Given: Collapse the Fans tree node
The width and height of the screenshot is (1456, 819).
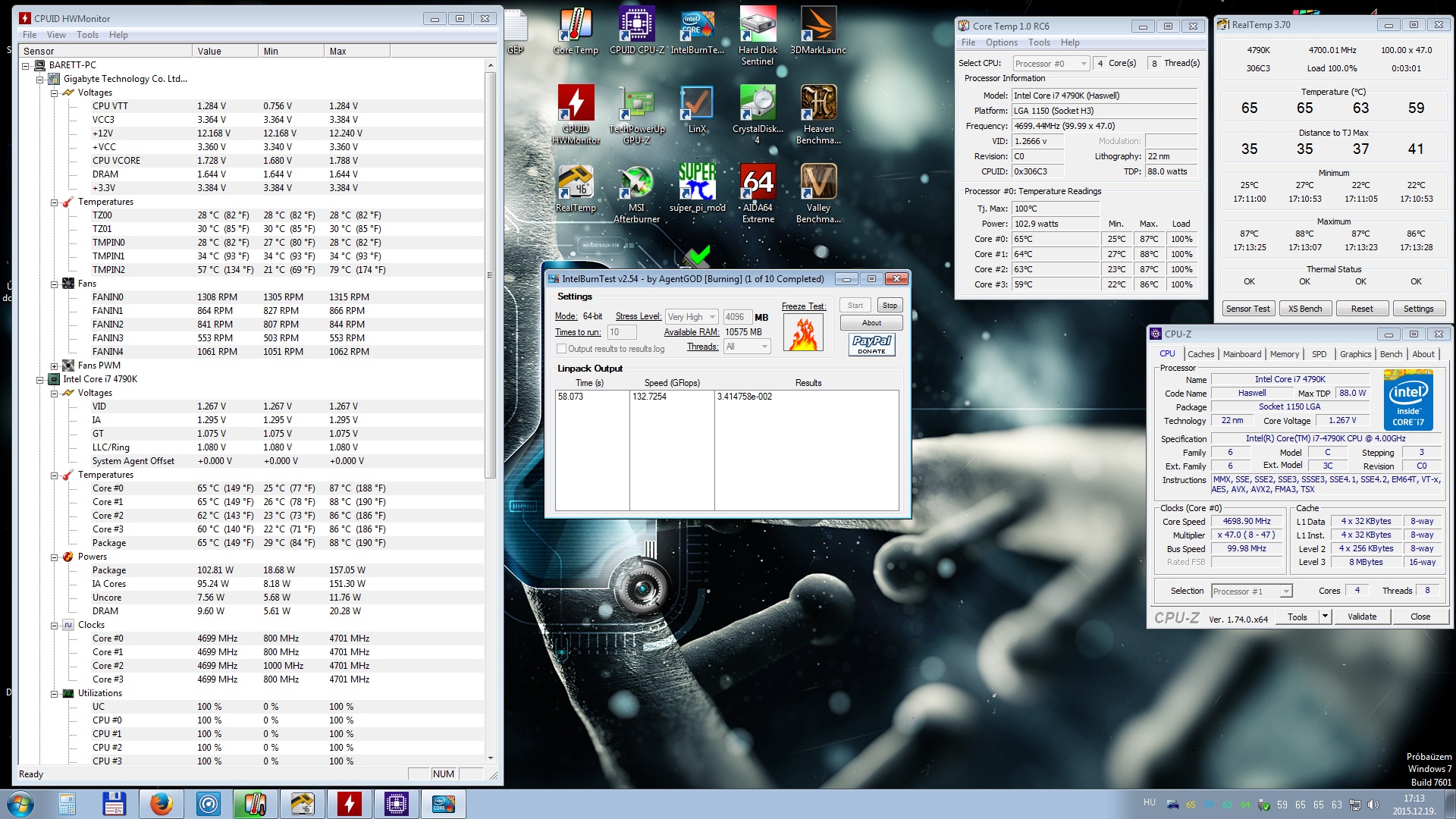Looking at the screenshot, I should (x=54, y=284).
